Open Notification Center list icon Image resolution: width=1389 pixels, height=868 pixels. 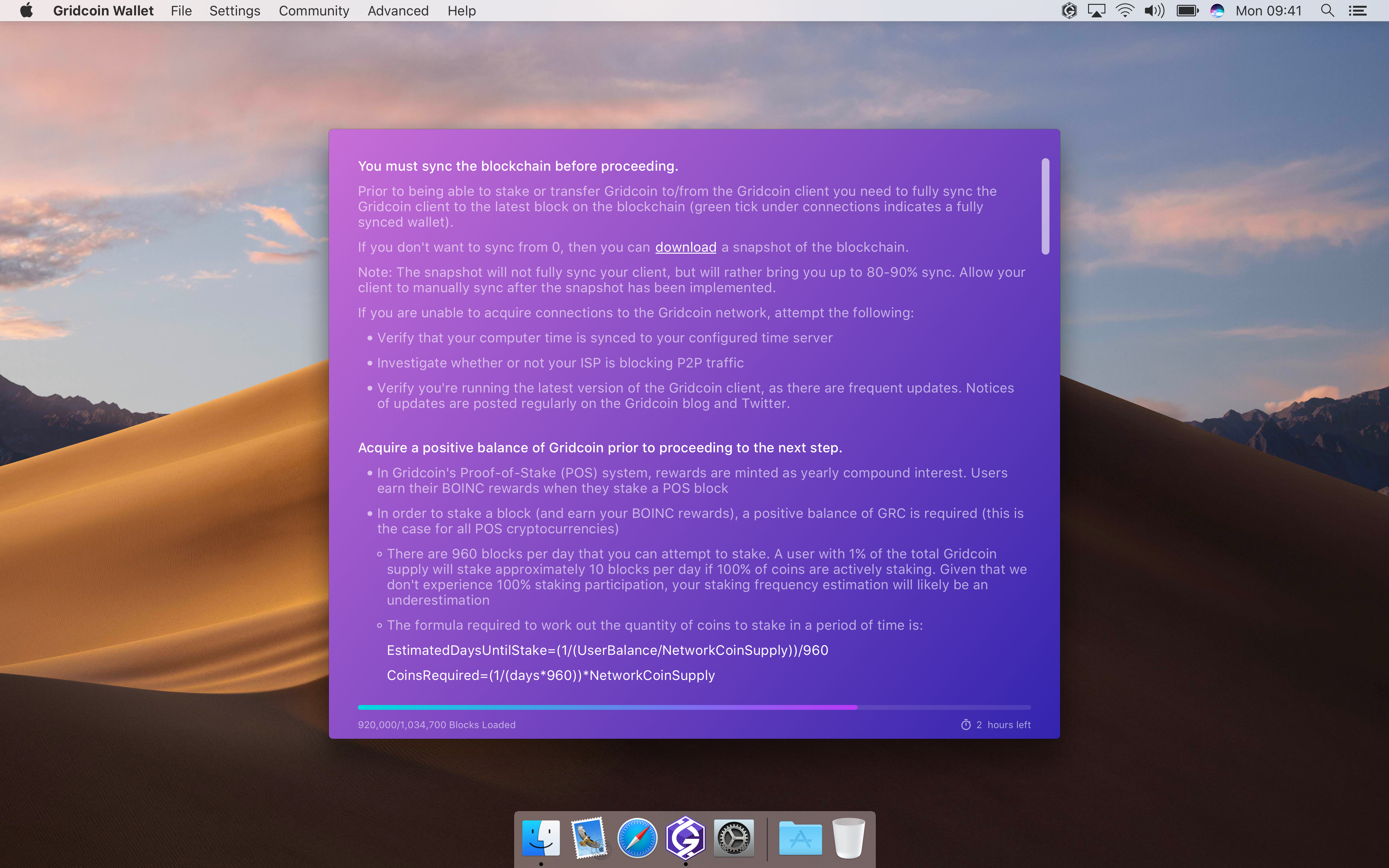1357,11
